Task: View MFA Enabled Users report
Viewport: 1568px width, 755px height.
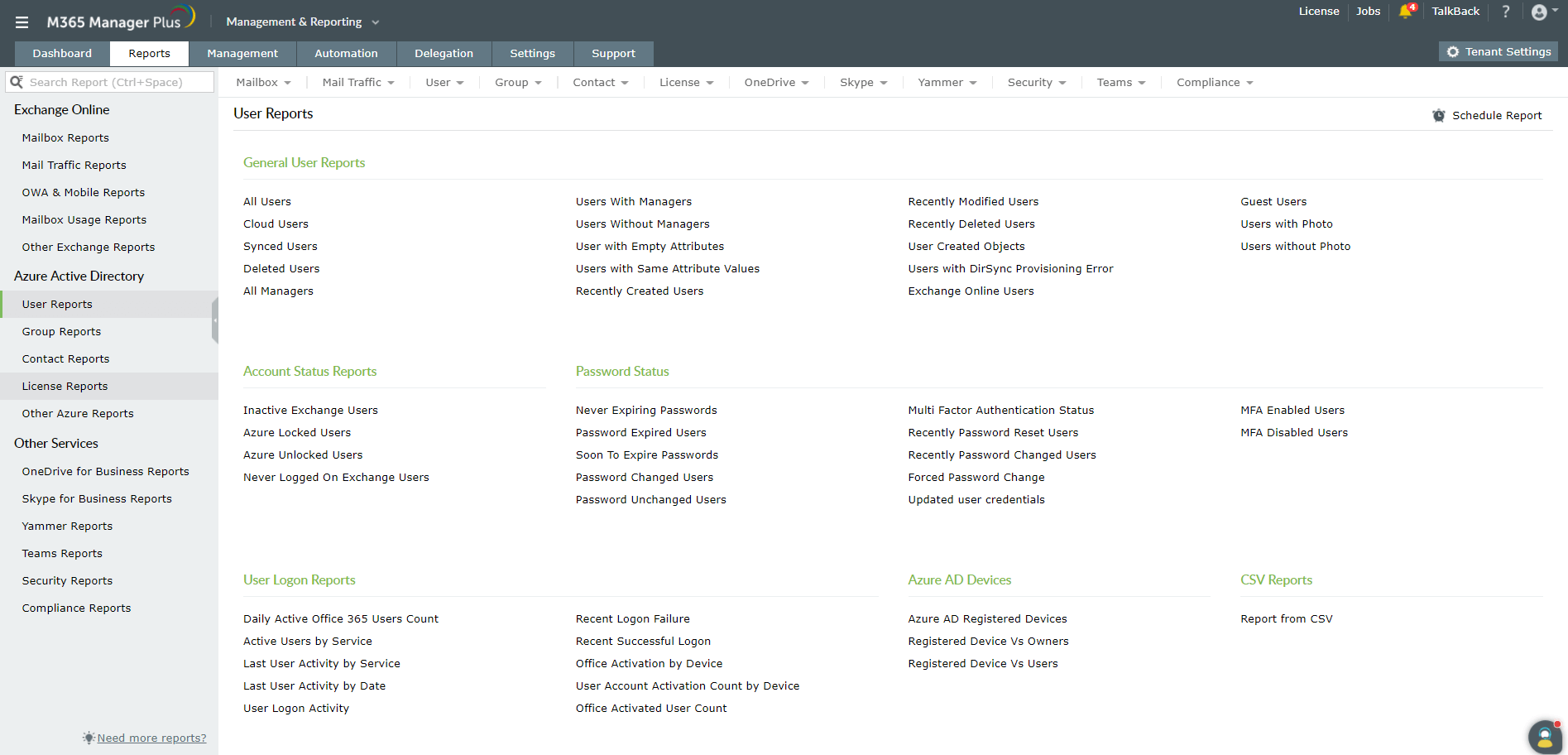Action: point(1292,410)
